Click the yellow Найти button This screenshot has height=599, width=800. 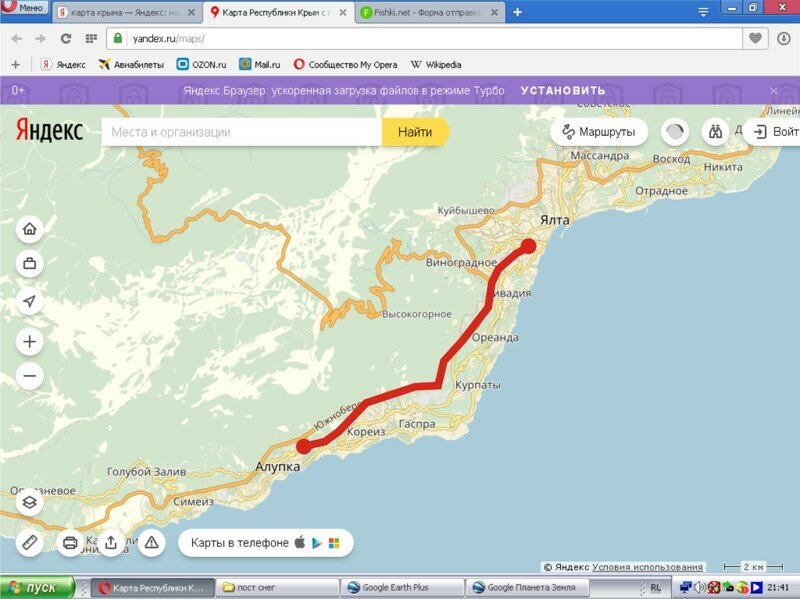(415, 132)
